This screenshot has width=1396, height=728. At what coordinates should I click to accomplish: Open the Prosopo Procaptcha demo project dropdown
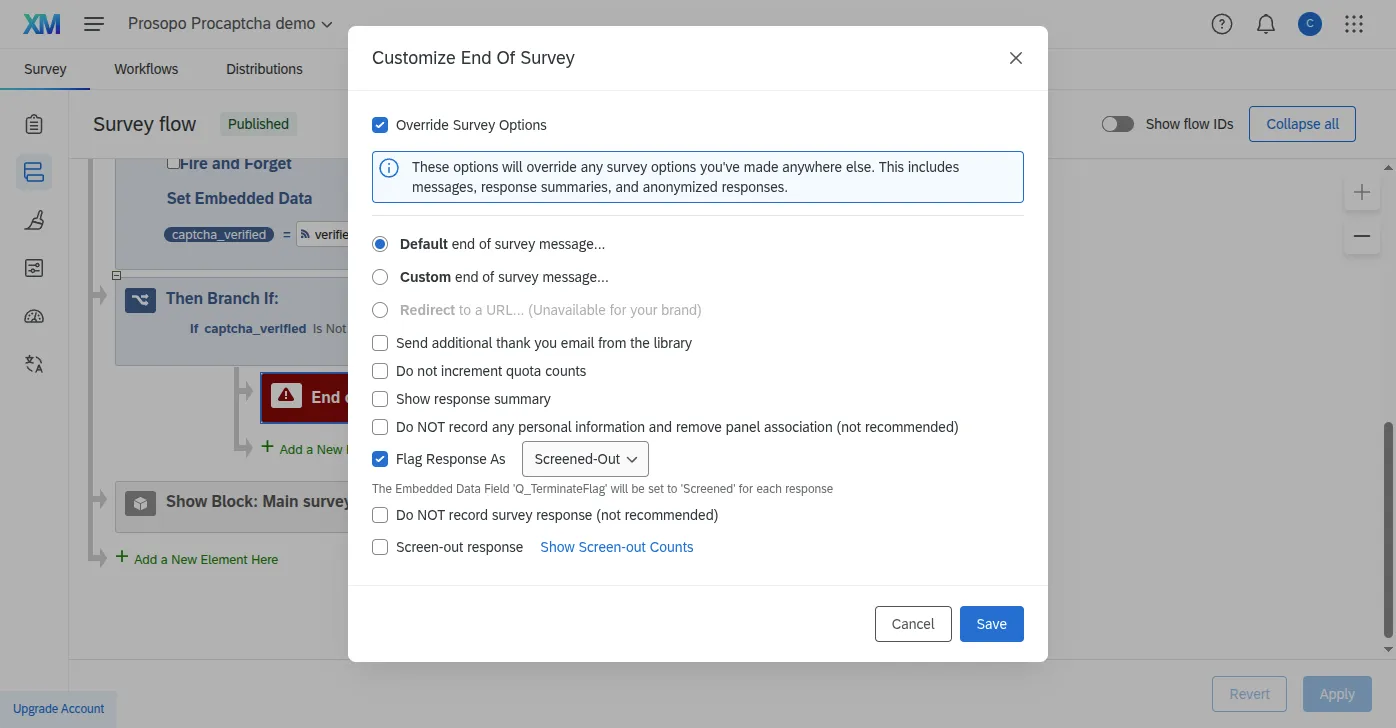click(230, 24)
